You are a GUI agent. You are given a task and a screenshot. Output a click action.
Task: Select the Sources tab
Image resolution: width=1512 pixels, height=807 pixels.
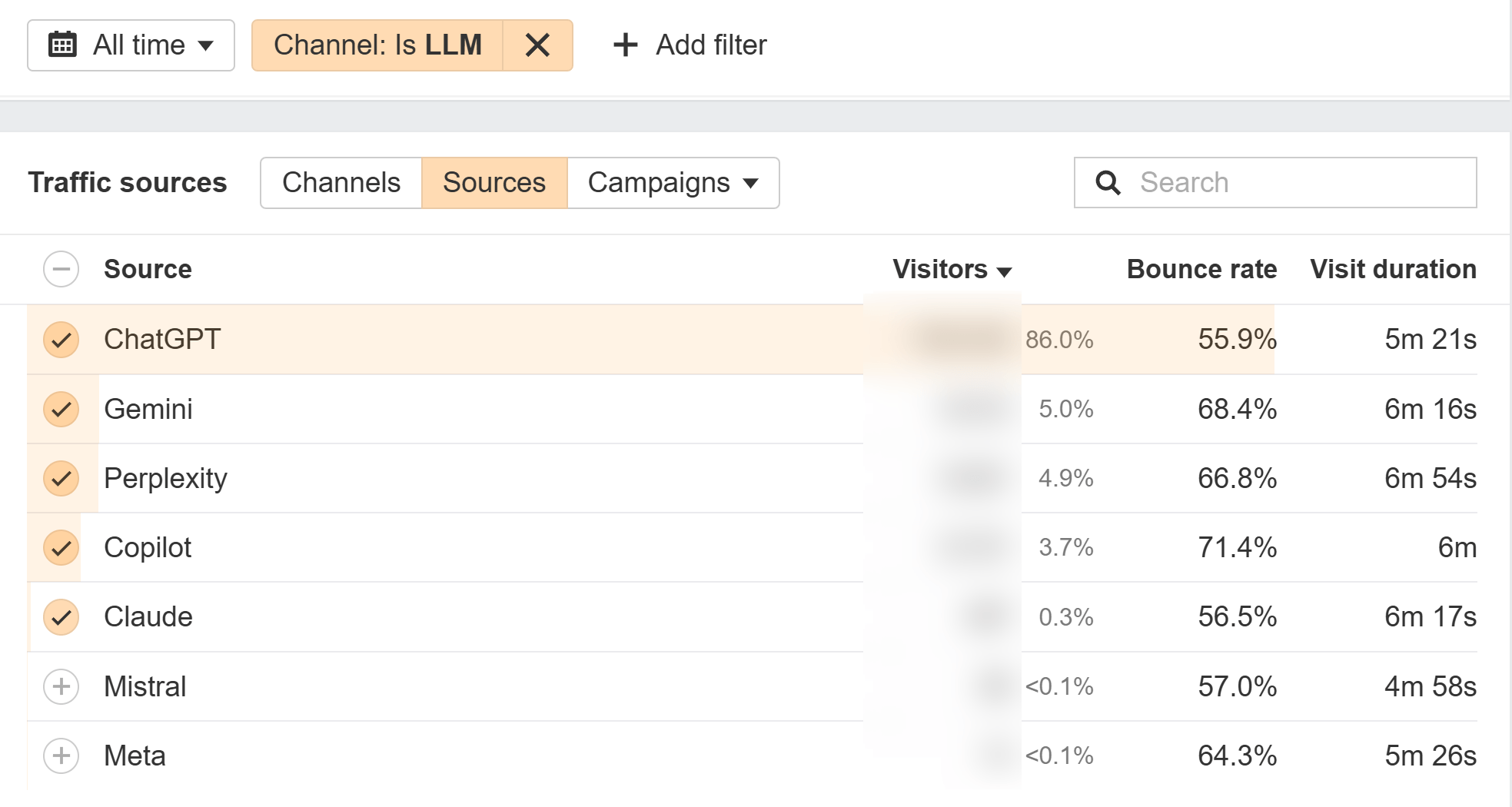pos(493,182)
